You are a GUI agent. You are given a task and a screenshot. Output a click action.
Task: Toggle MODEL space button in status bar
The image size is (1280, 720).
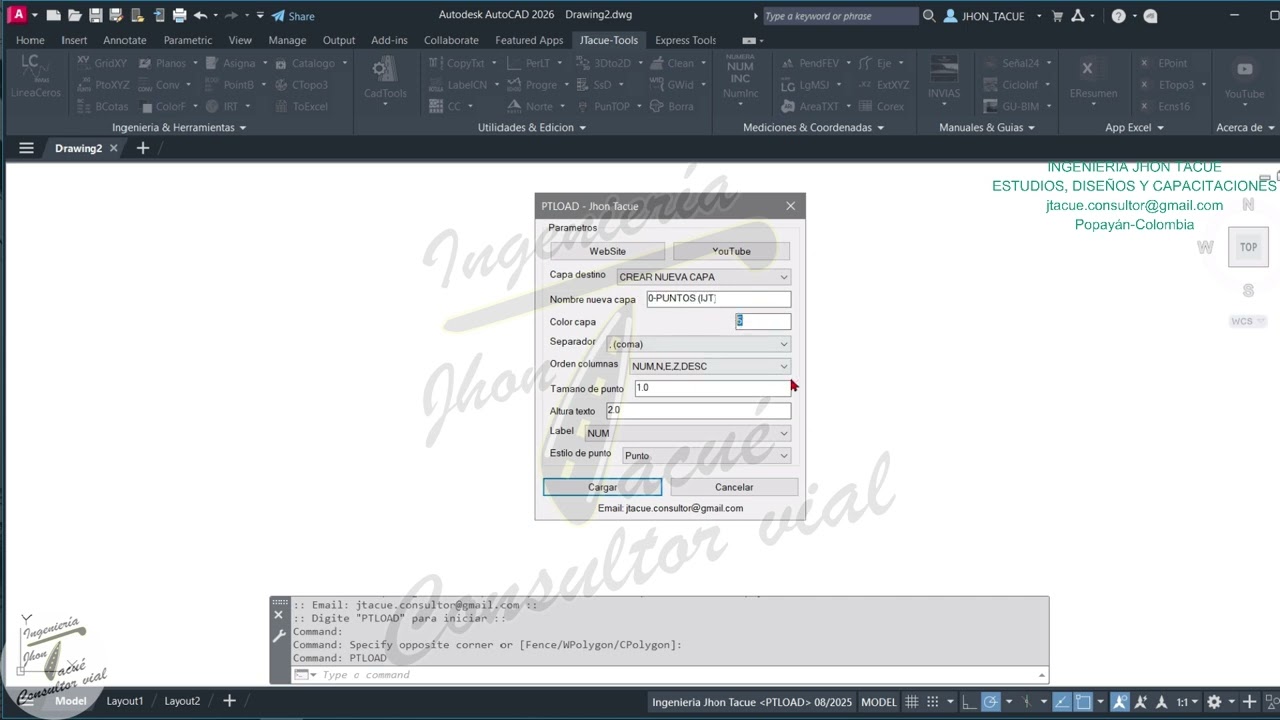879,702
